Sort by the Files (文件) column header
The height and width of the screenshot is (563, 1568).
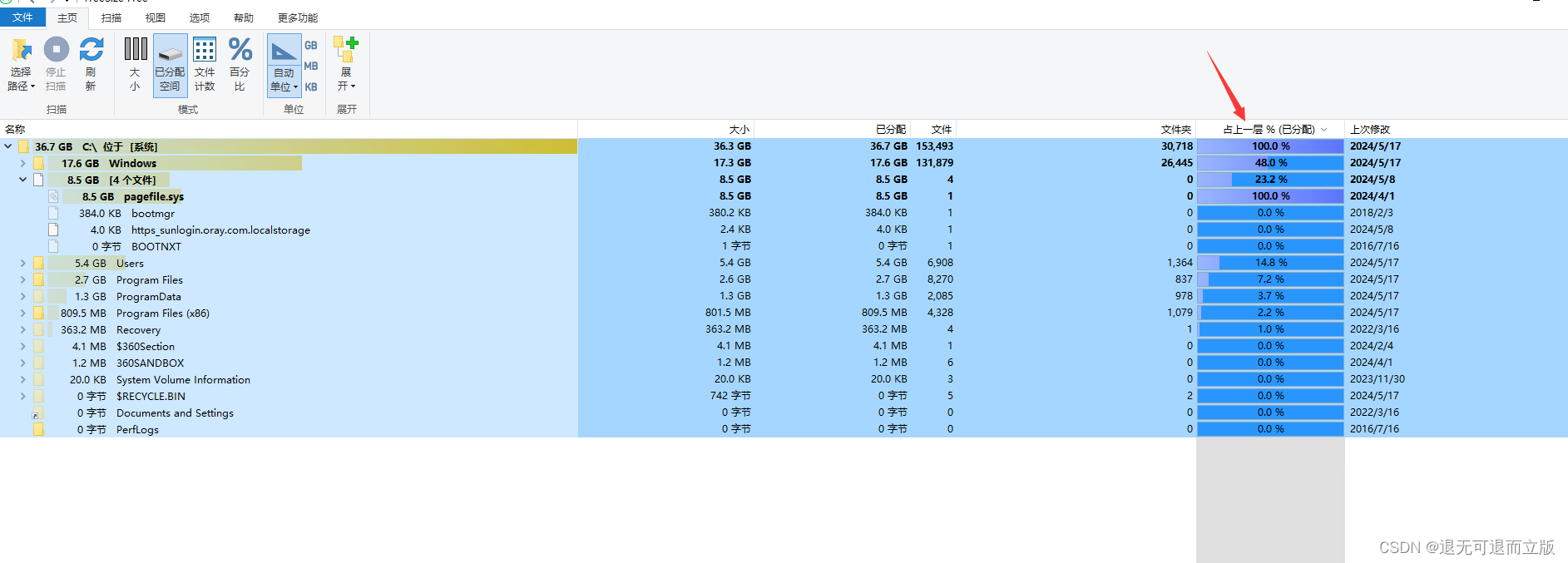(x=933, y=129)
